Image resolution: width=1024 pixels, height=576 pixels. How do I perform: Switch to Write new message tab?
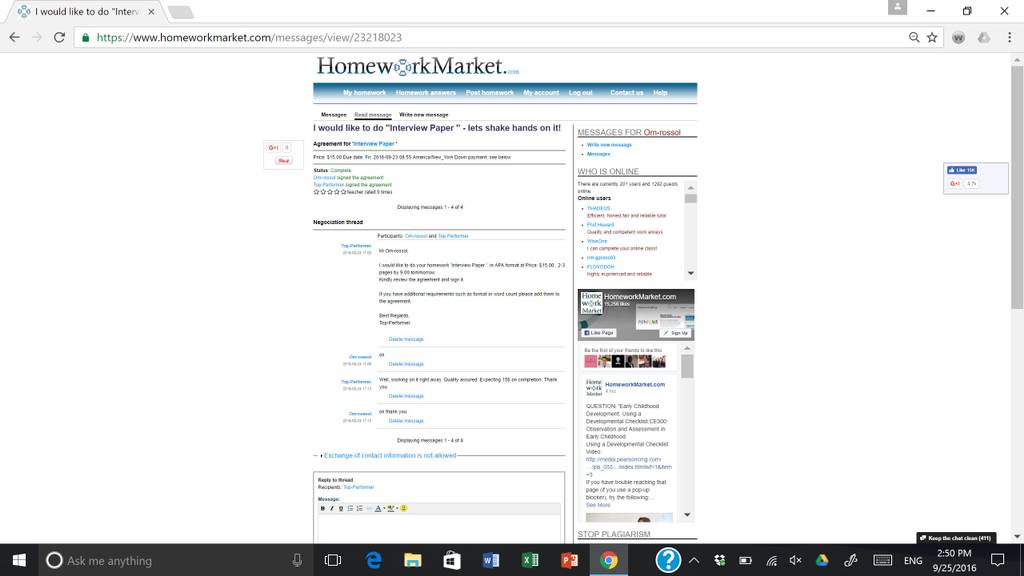pyautogui.click(x=424, y=115)
